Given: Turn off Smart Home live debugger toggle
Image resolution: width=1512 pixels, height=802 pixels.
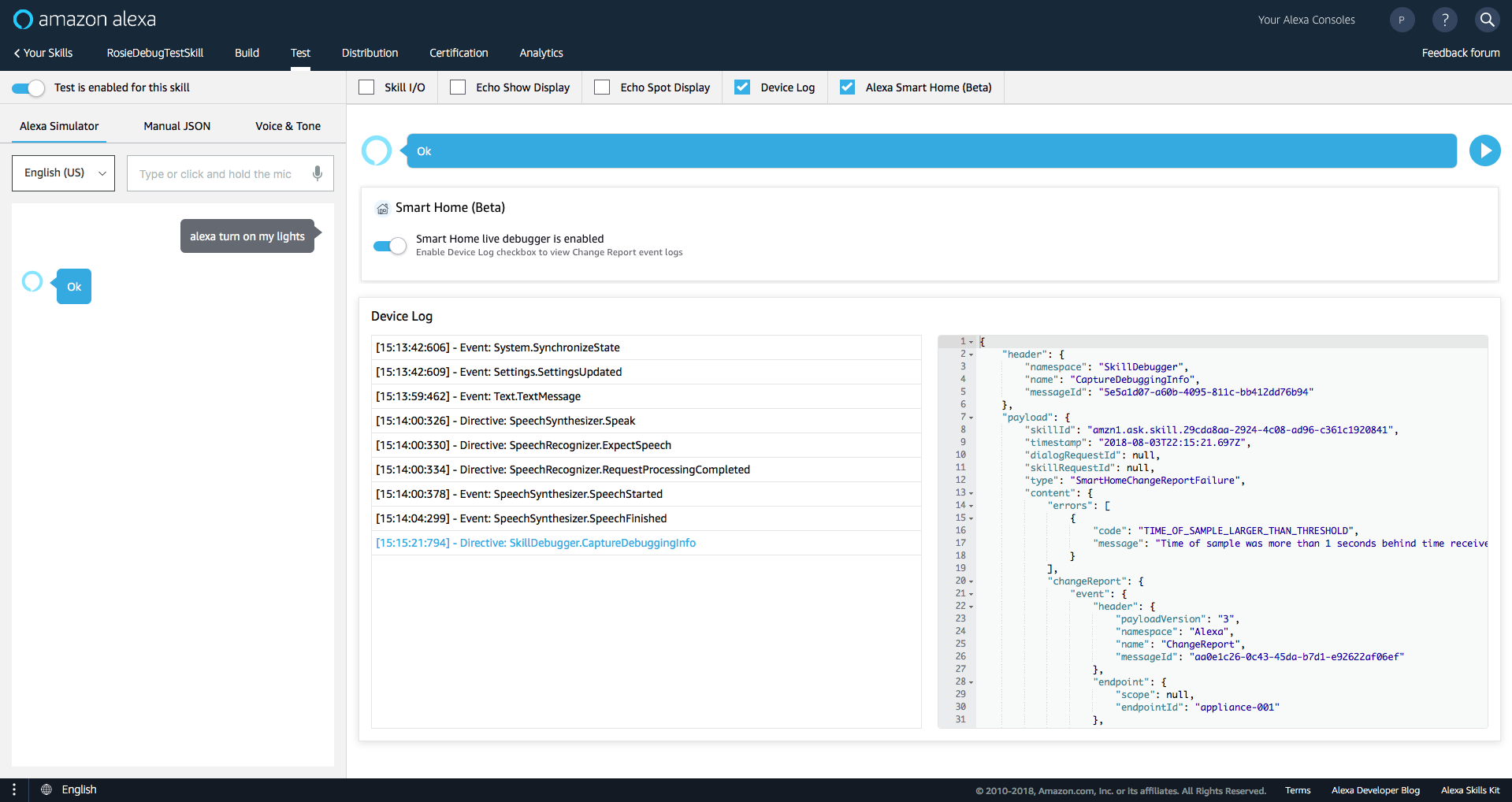Looking at the screenshot, I should coord(390,246).
